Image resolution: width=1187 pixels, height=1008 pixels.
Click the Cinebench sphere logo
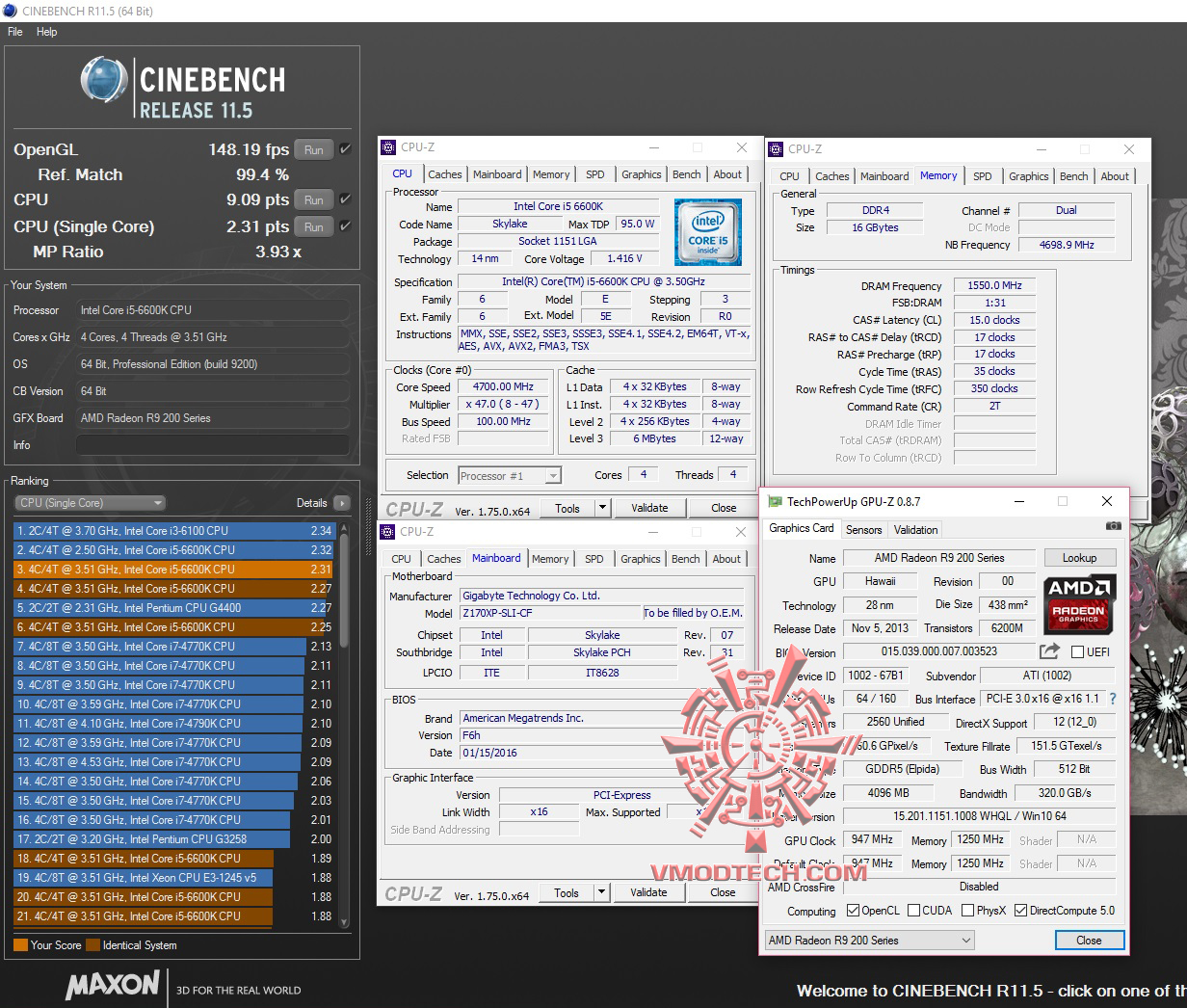[x=104, y=79]
